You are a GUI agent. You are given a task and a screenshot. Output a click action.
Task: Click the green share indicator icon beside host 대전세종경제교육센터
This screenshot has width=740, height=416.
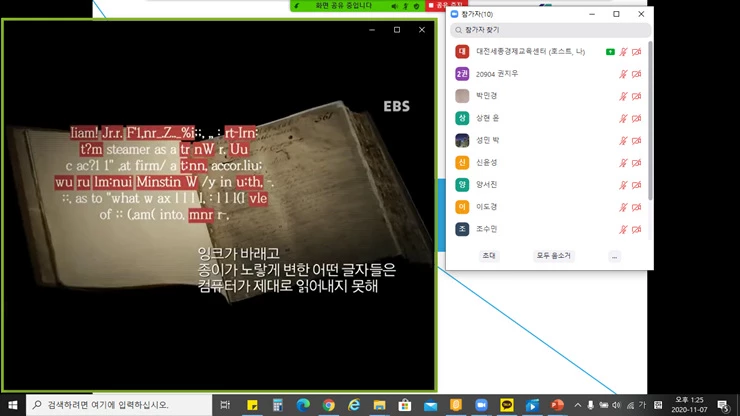(610, 51)
